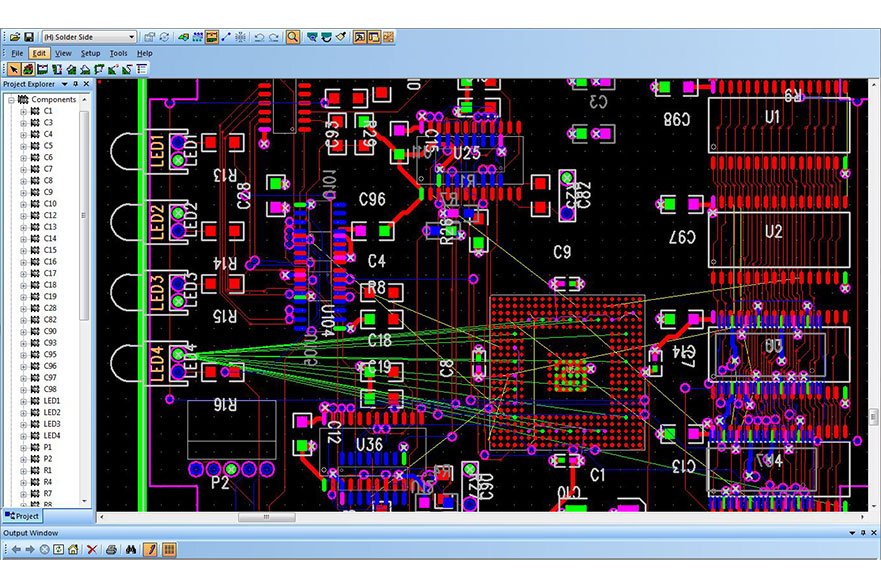Select C96 in the component list
This screenshot has width=881, height=587.
(x=49, y=366)
